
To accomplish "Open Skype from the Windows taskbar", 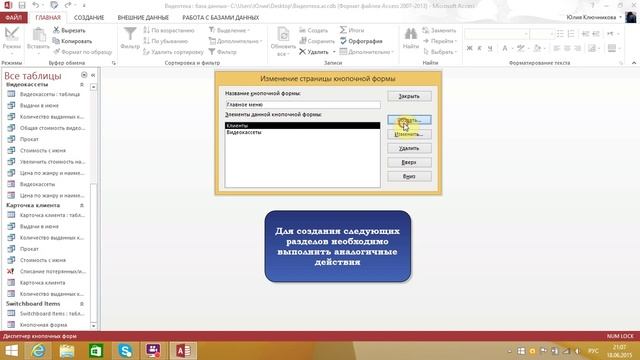I will pos(125,350).
